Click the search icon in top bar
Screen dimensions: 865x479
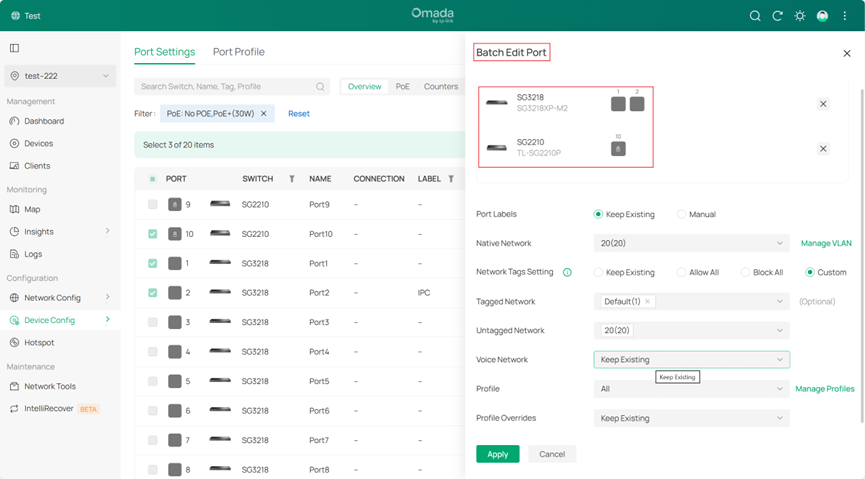(755, 16)
